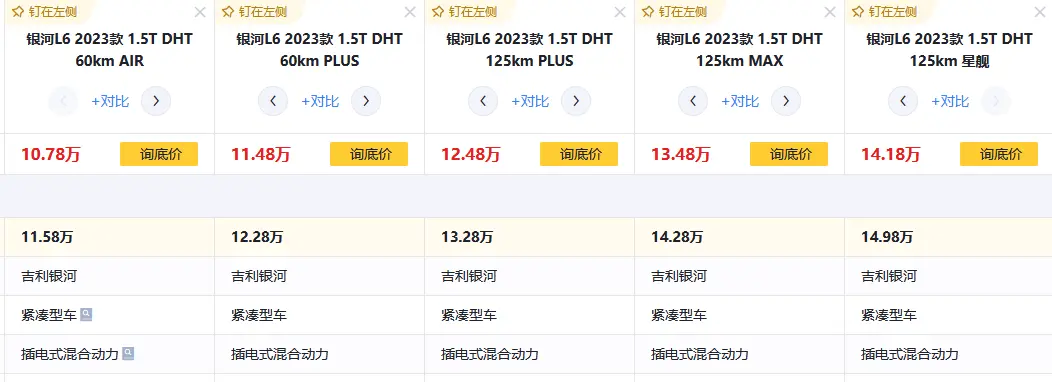Select the 11.48万 price

click(x=261, y=154)
